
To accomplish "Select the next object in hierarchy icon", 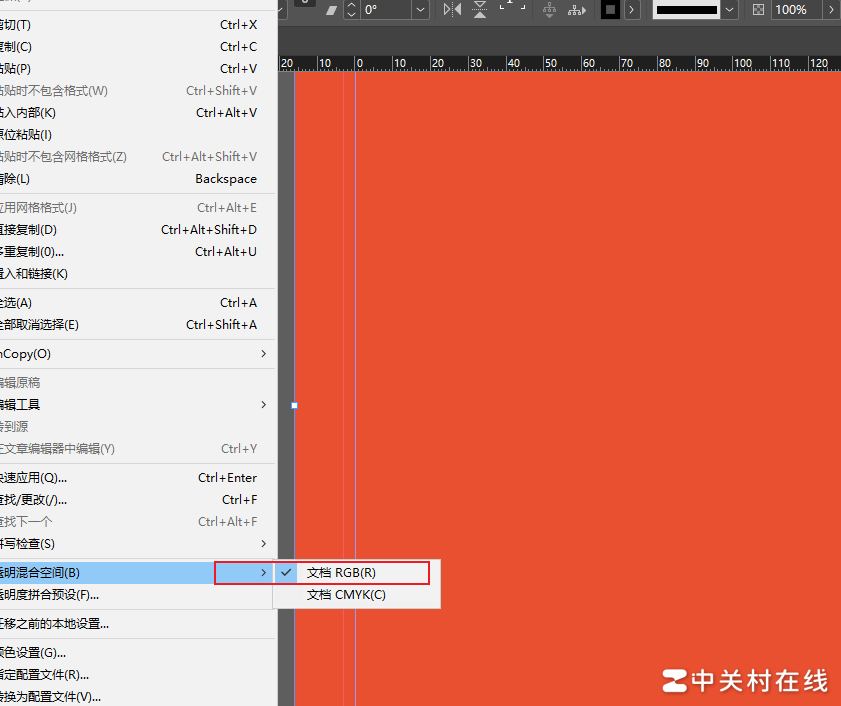I will (x=577, y=10).
